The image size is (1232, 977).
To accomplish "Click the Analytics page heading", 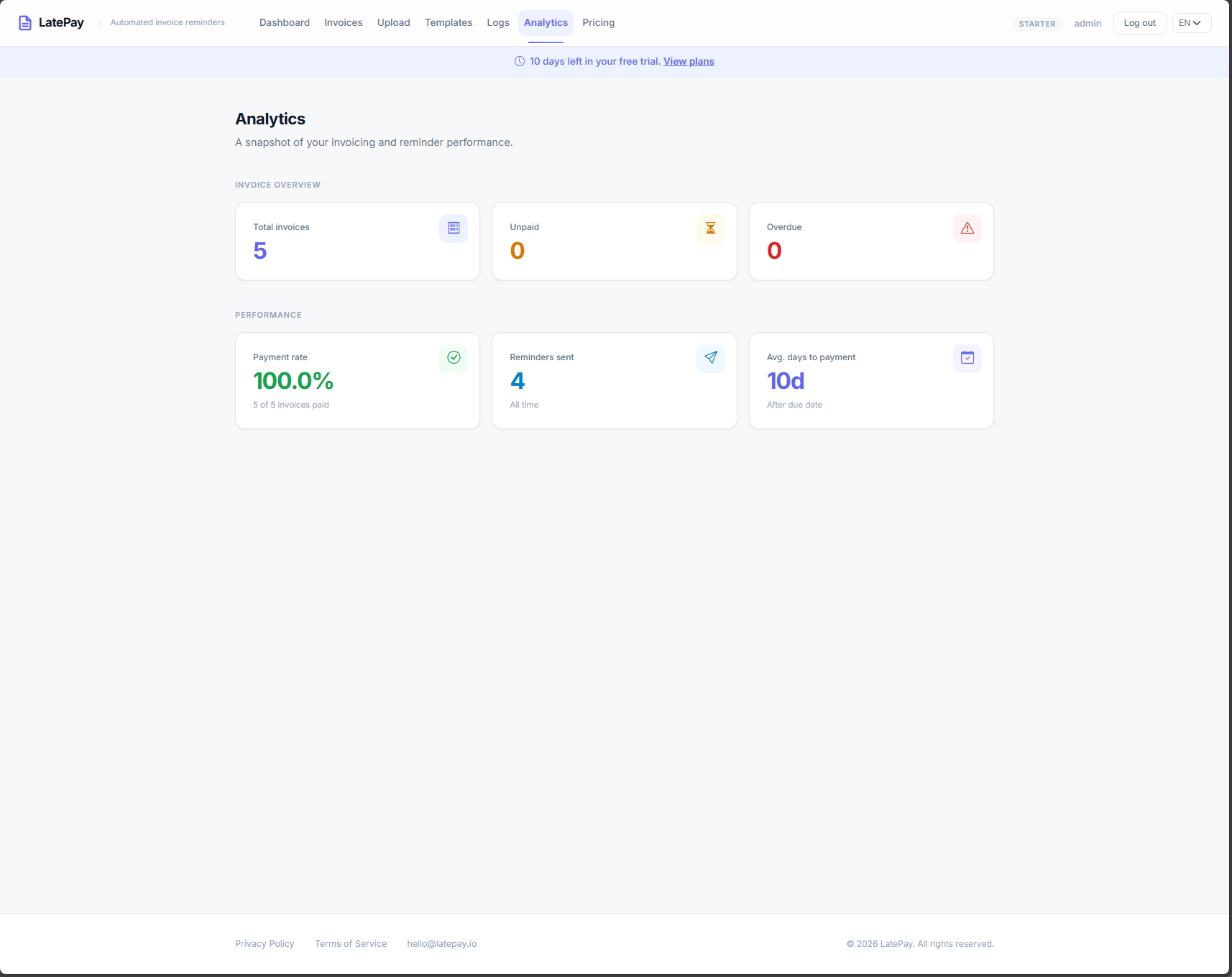I will click(x=270, y=119).
